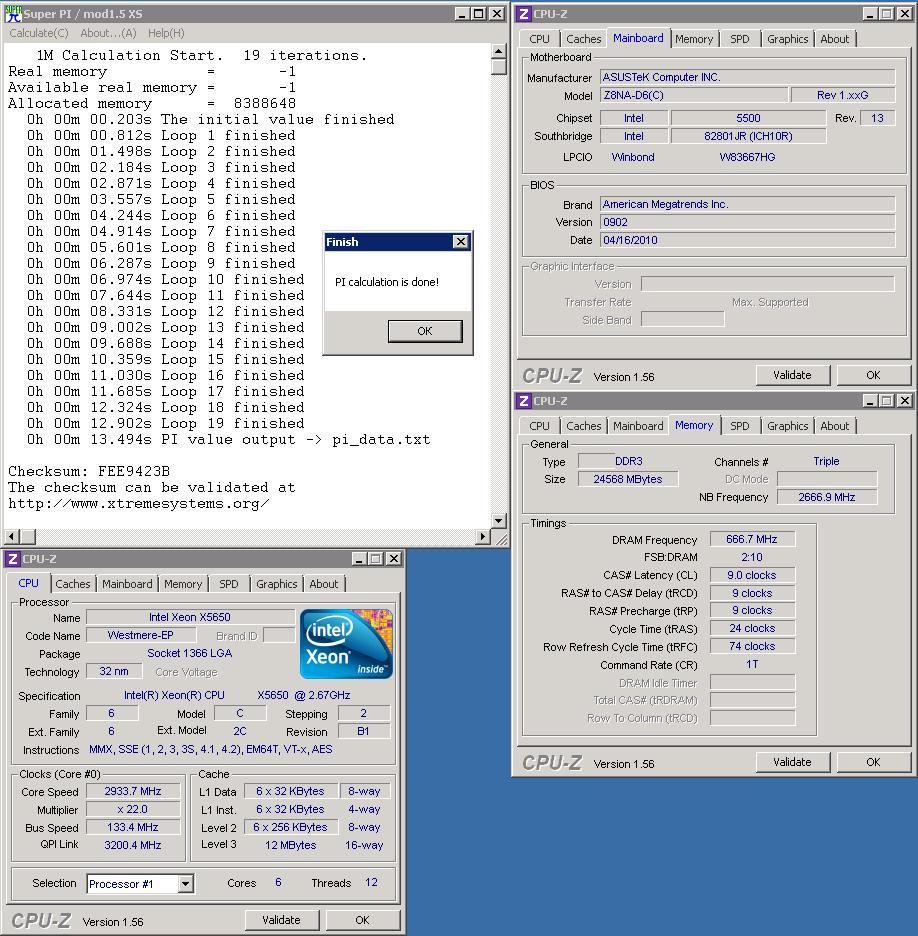Open the Help(H) menu
This screenshot has width=918, height=936.
pos(166,33)
